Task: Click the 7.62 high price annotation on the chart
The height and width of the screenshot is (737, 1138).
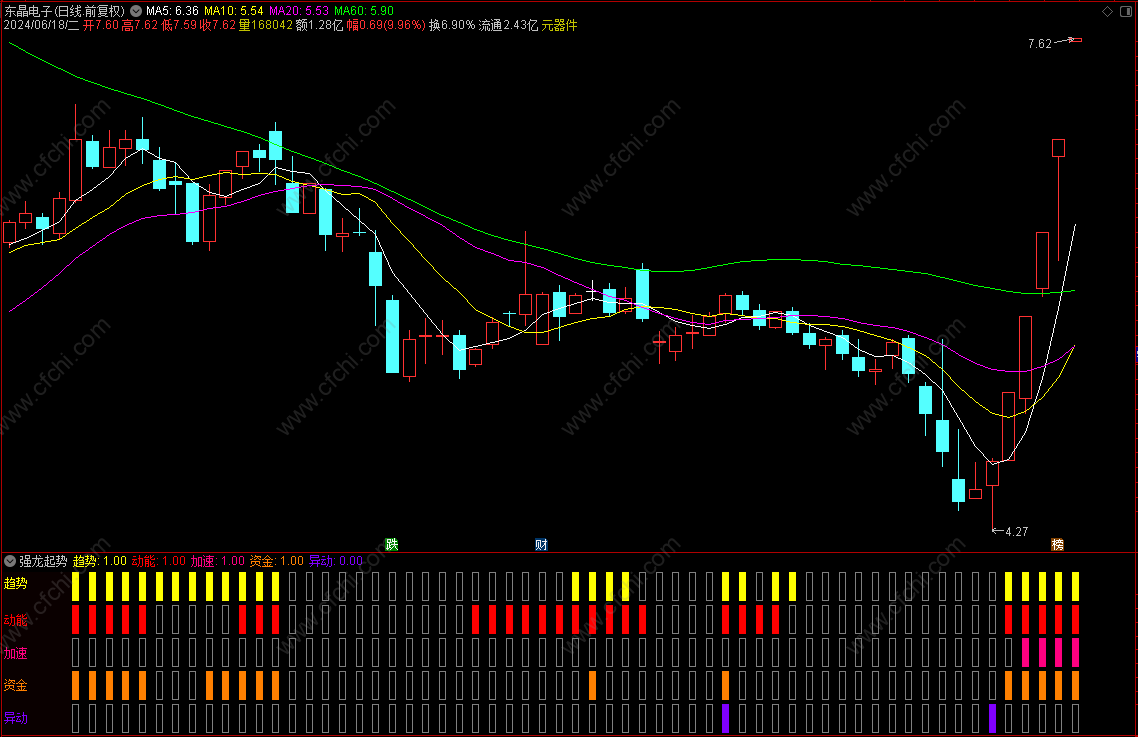Action: (x=1039, y=44)
